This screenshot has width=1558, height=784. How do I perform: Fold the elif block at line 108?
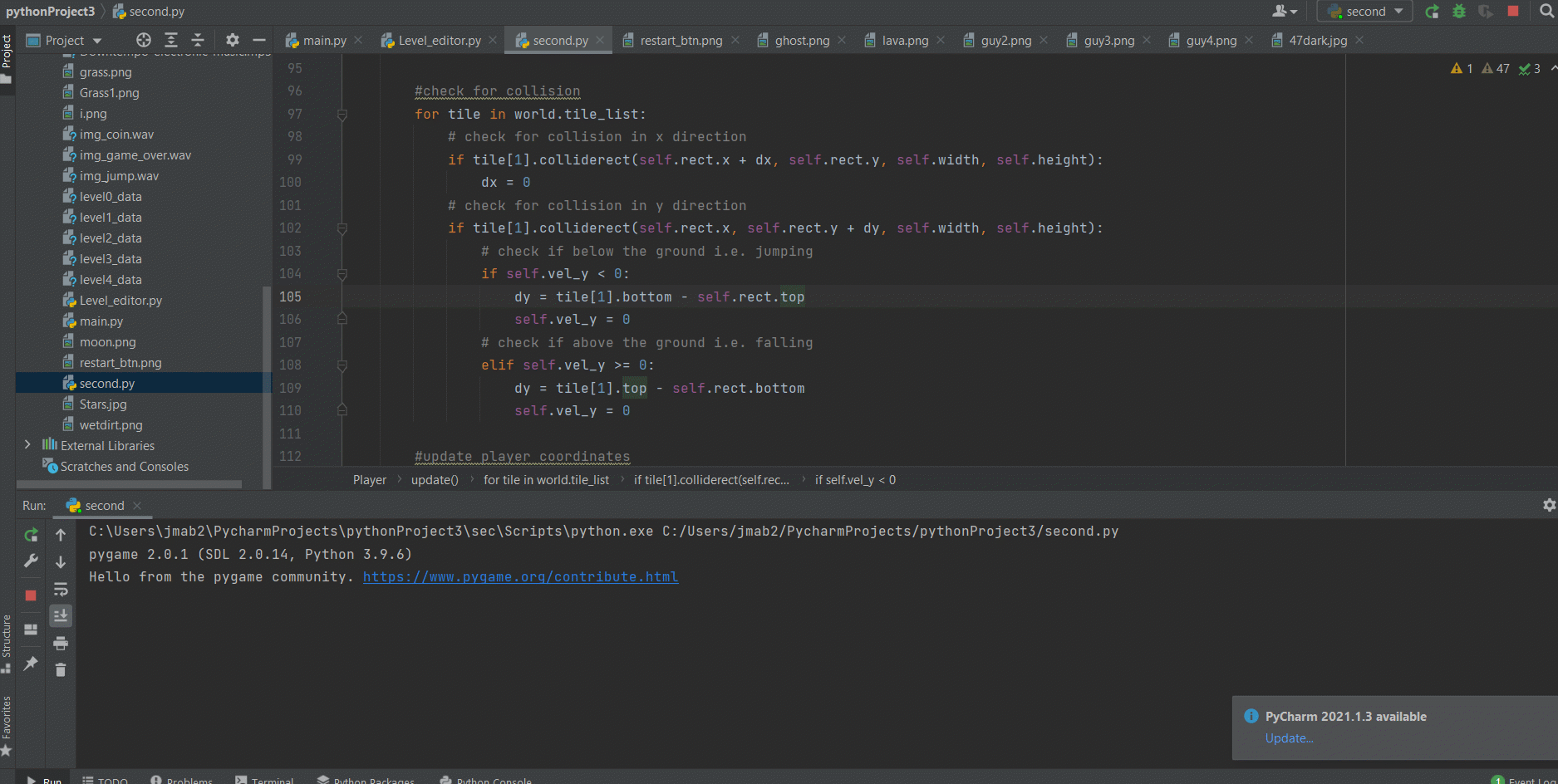(x=342, y=365)
